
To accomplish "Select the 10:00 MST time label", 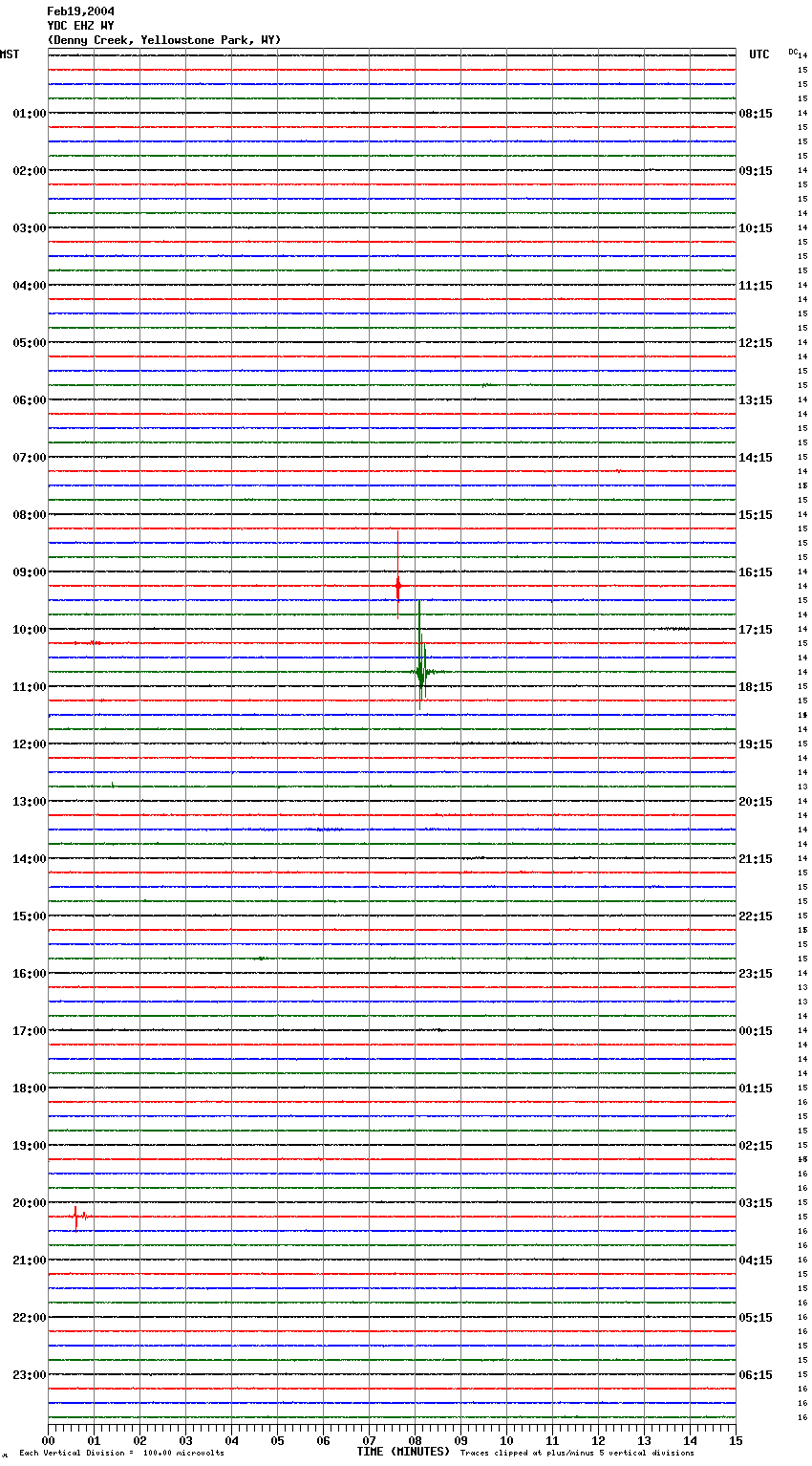I will click(29, 630).
